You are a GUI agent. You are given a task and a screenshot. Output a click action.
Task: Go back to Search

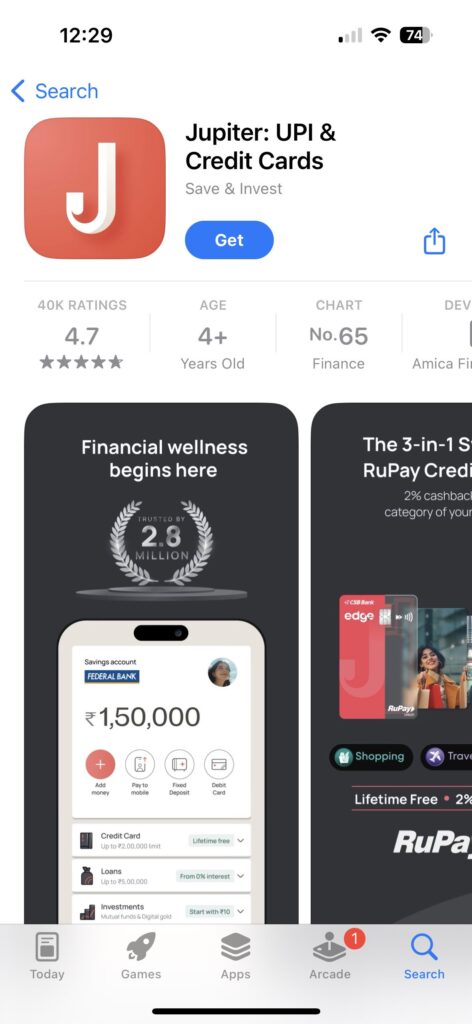point(55,91)
